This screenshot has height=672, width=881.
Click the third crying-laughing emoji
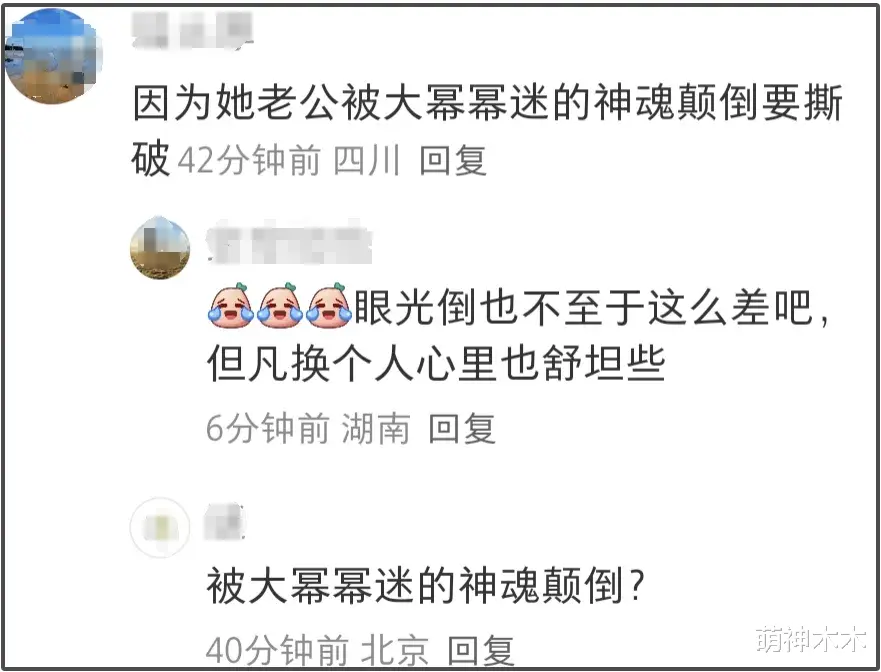point(329,306)
